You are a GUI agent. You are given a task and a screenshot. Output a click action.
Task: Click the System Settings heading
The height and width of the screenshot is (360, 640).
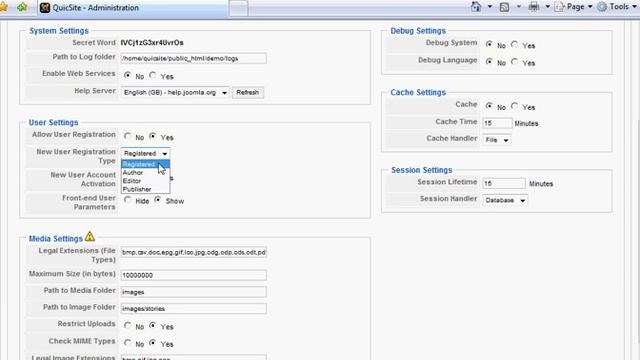[x=59, y=31]
